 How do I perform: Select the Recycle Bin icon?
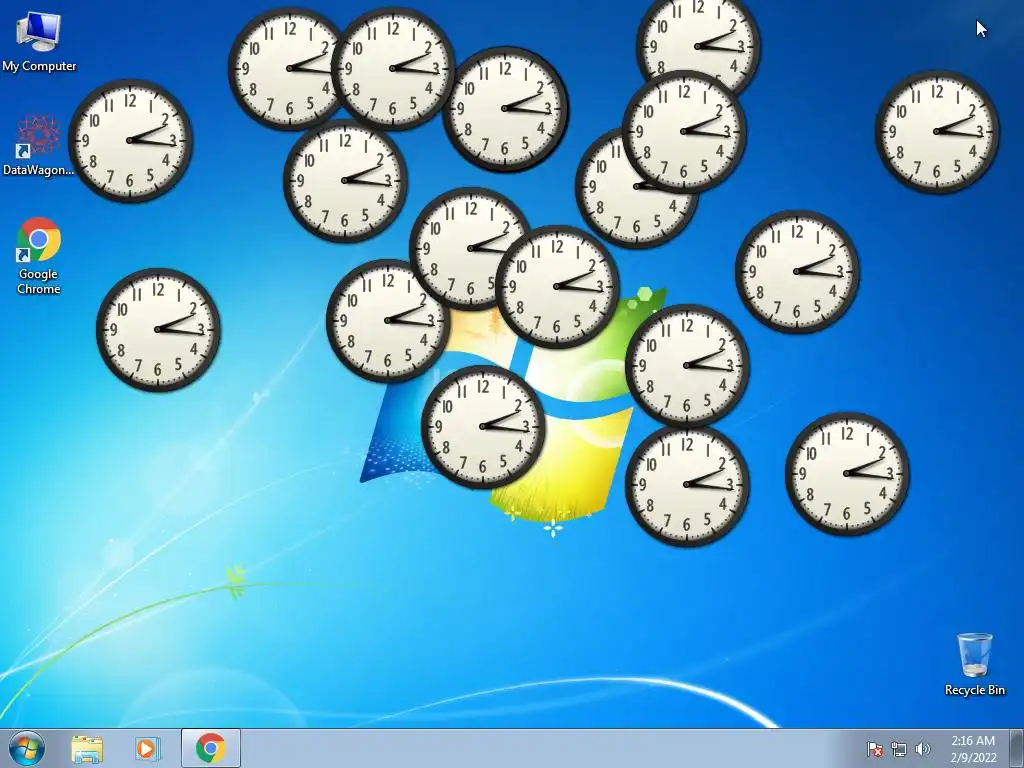[x=974, y=664]
